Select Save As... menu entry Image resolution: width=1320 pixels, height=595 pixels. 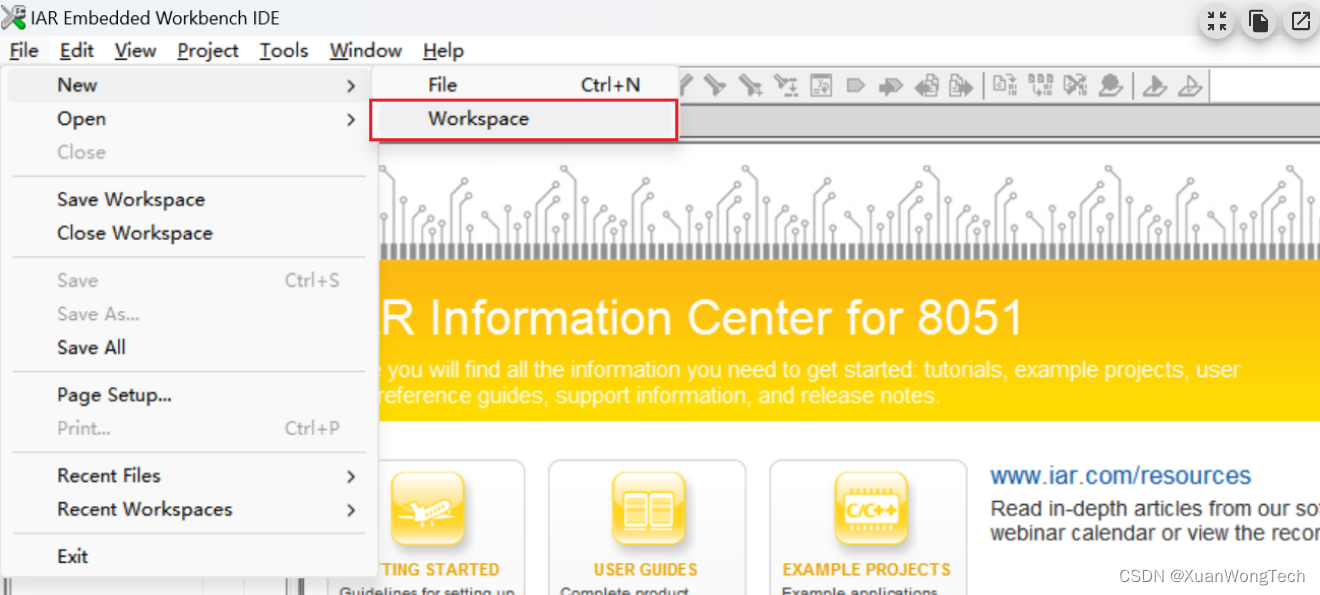point(190,315)
